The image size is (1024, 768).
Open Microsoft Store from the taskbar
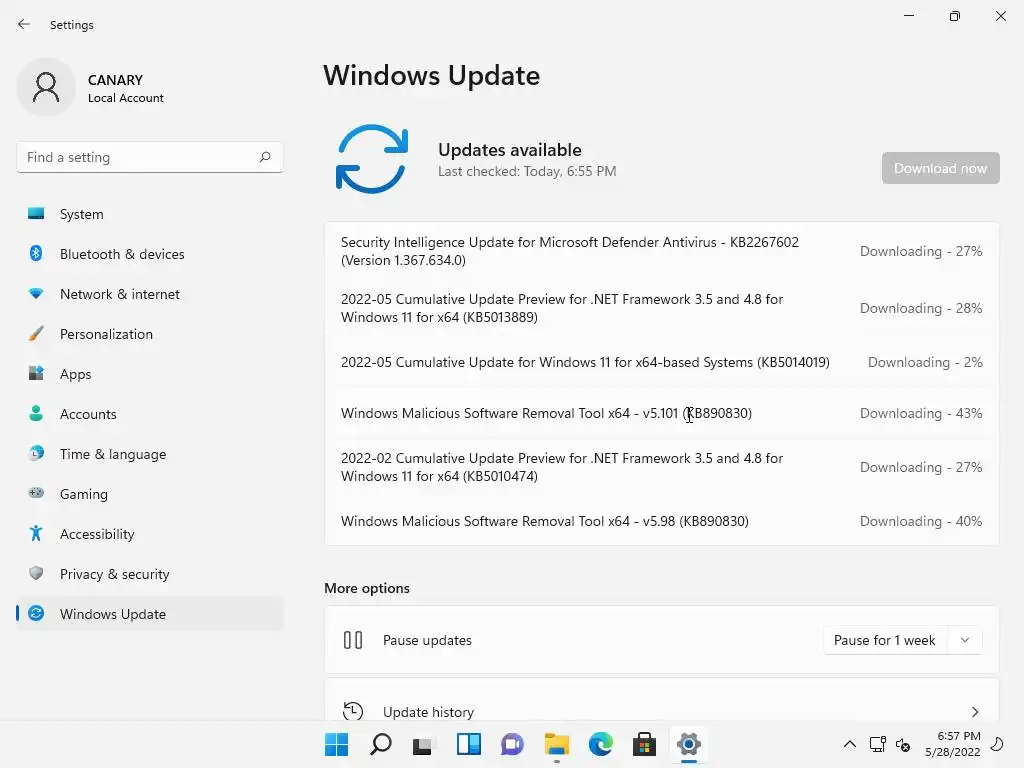tap(645, 744)
